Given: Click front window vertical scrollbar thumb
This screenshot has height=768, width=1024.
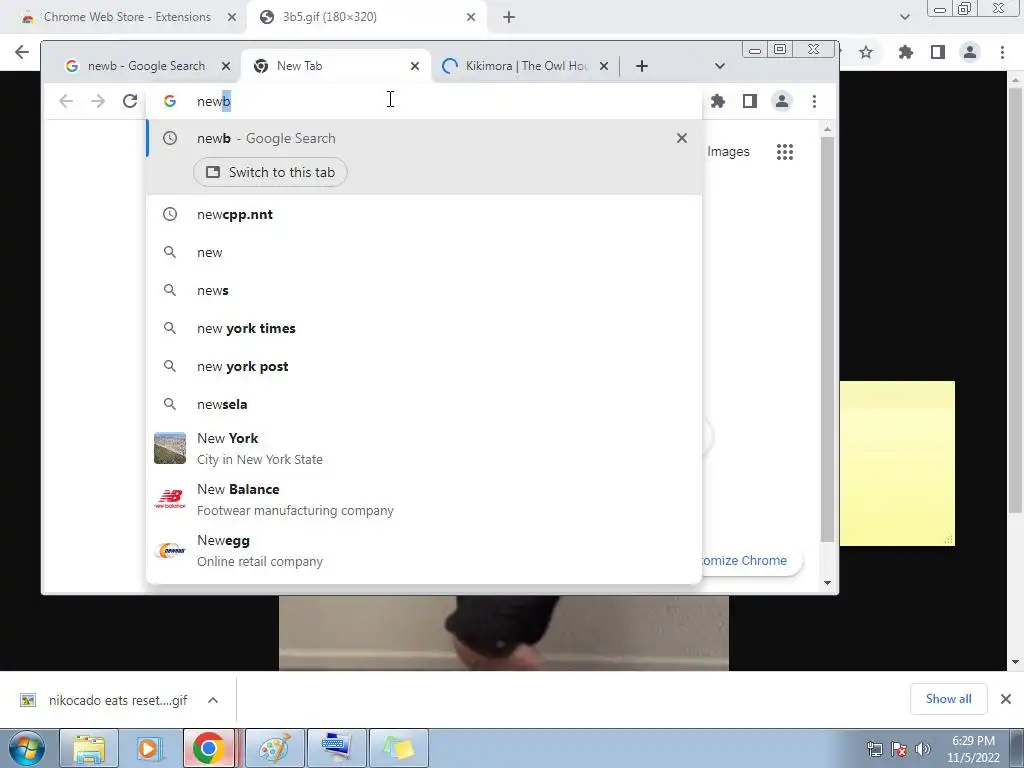Looking at the screenshot, I should (x=827, y=340).
